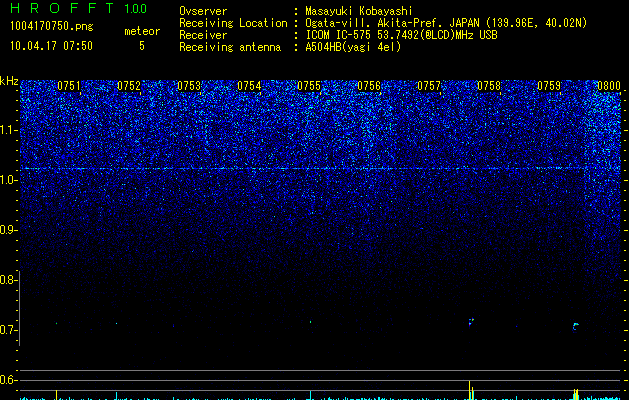Click the 0.7 frequency axis label

tap(7, 330)
